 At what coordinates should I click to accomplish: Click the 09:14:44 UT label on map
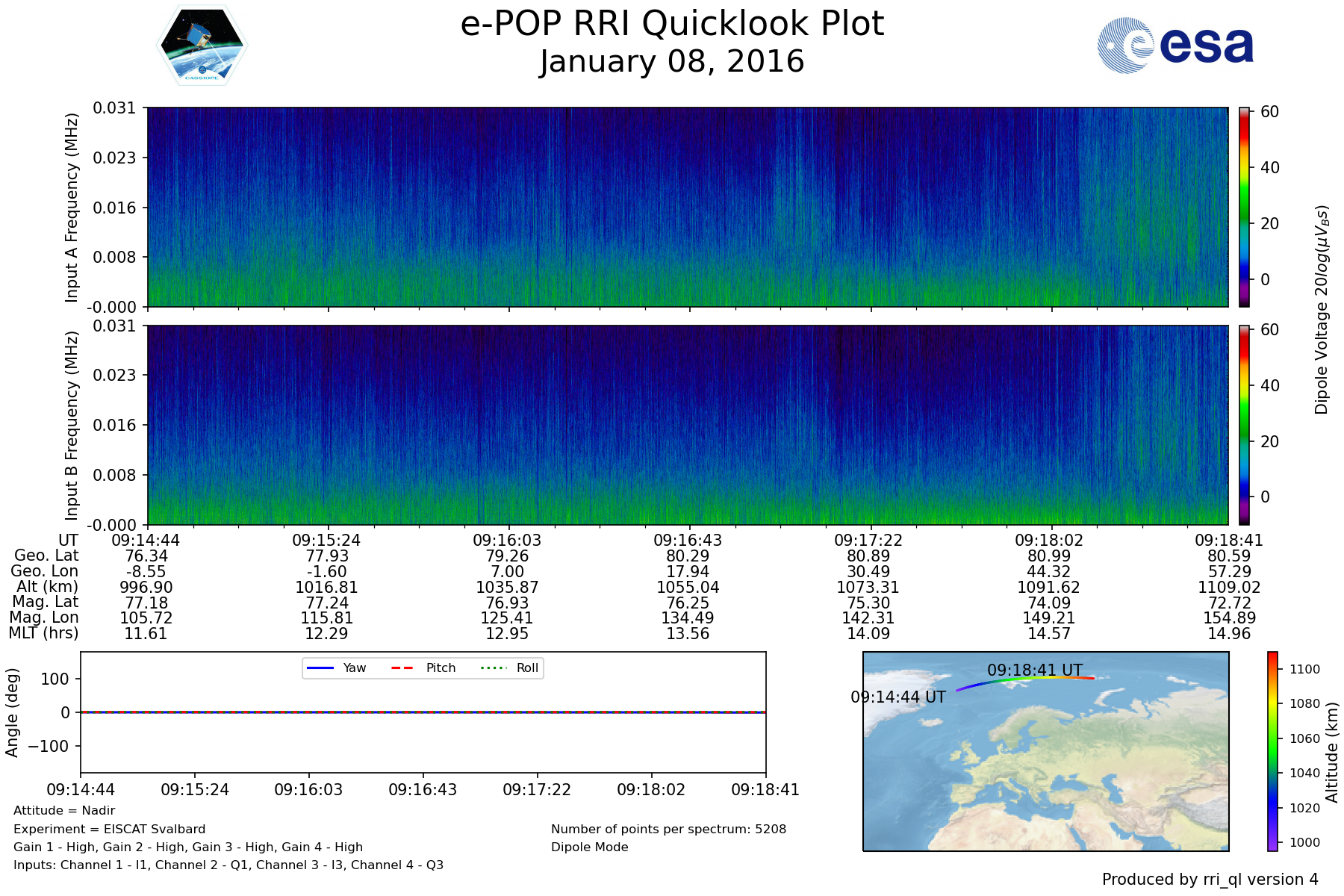point(897,697)
